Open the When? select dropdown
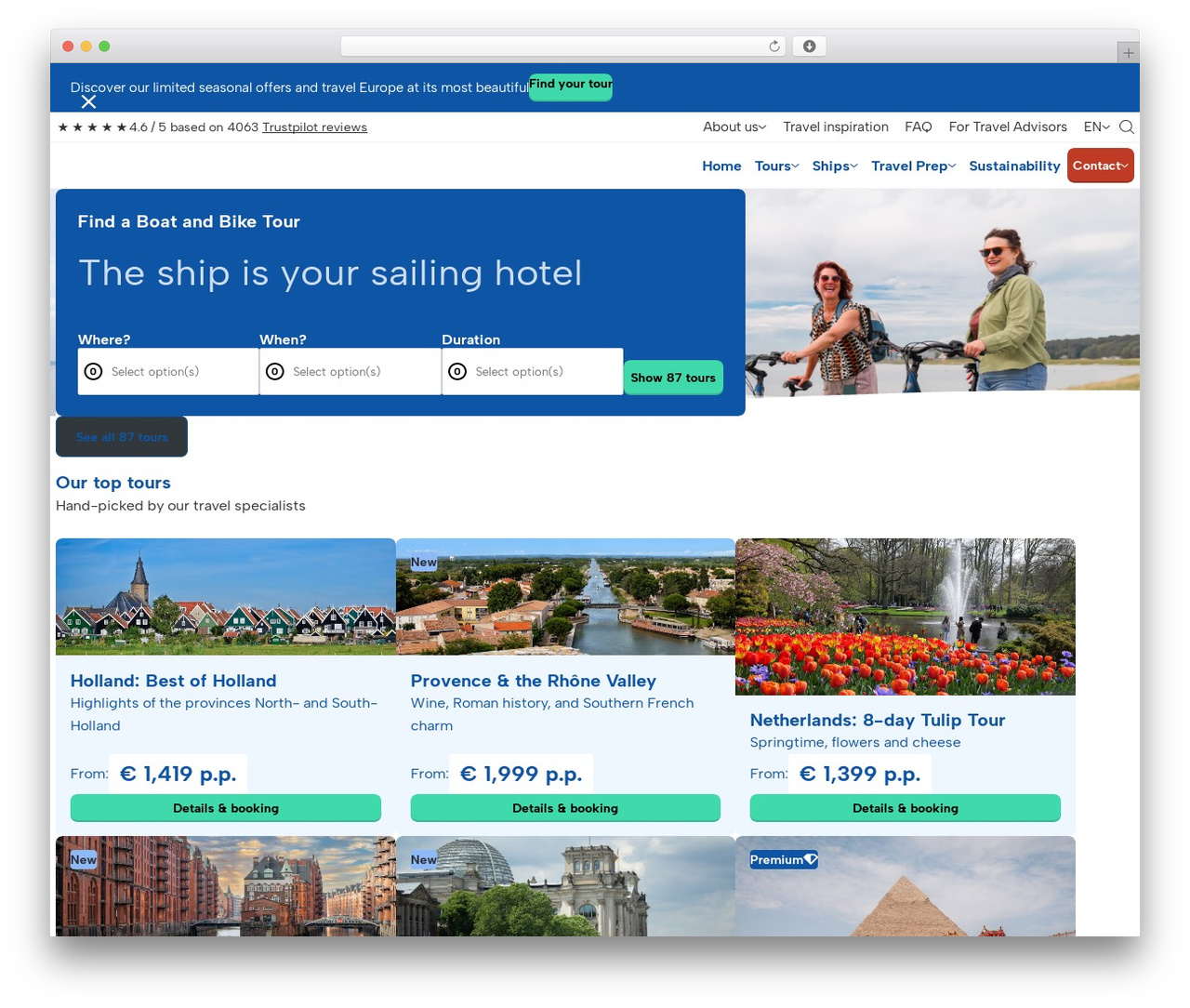Viewport: 1190px width, 1008px height. coord(350,372)
